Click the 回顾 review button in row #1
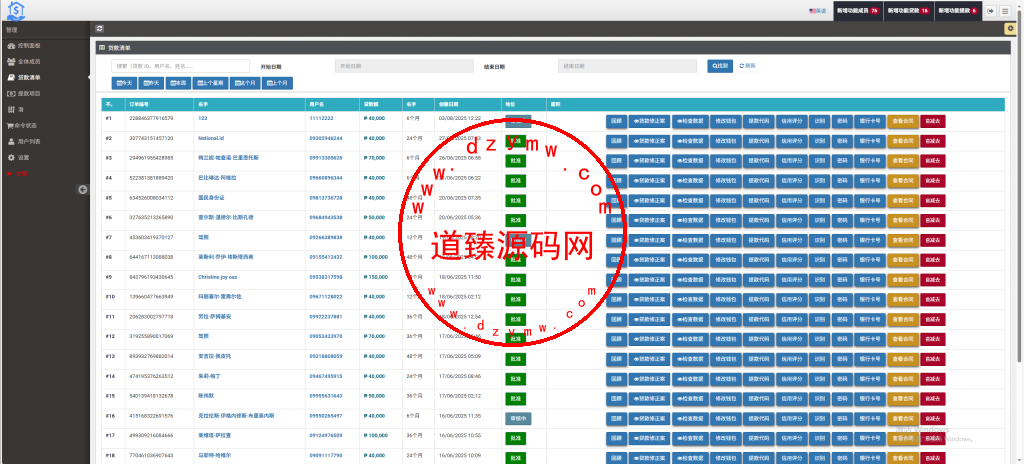This screenshot has width=1024, height=464. (616, 121)
